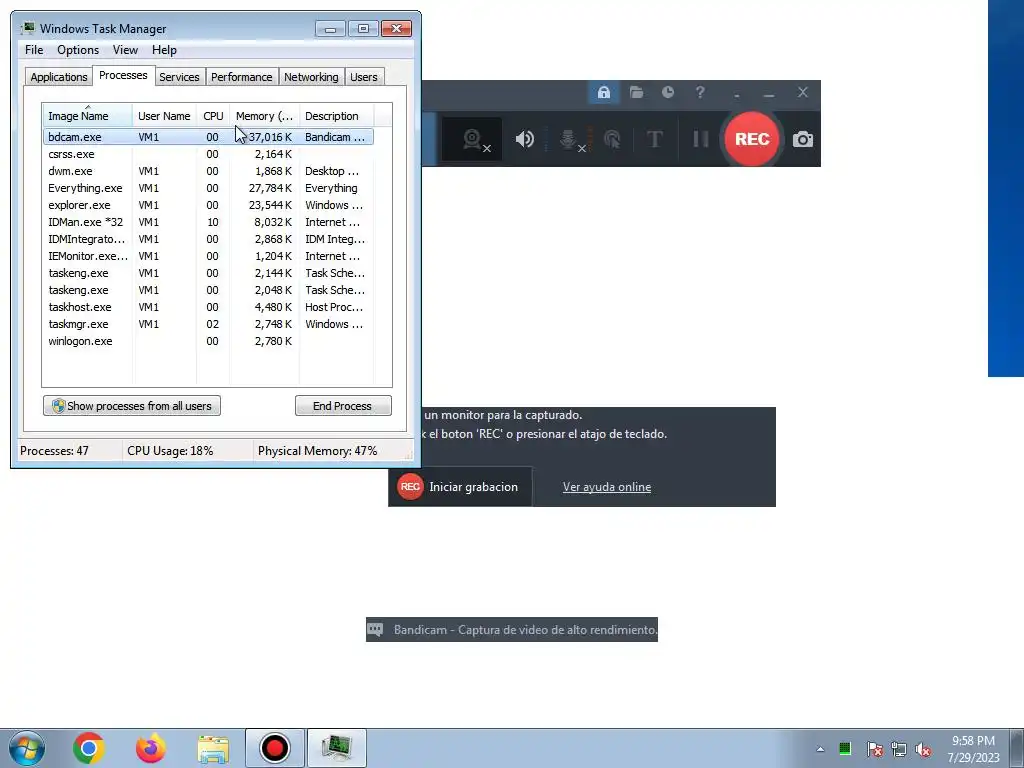Click the lock icon in Bandicam title bar

pyautogui.click(x=603, y=93)
